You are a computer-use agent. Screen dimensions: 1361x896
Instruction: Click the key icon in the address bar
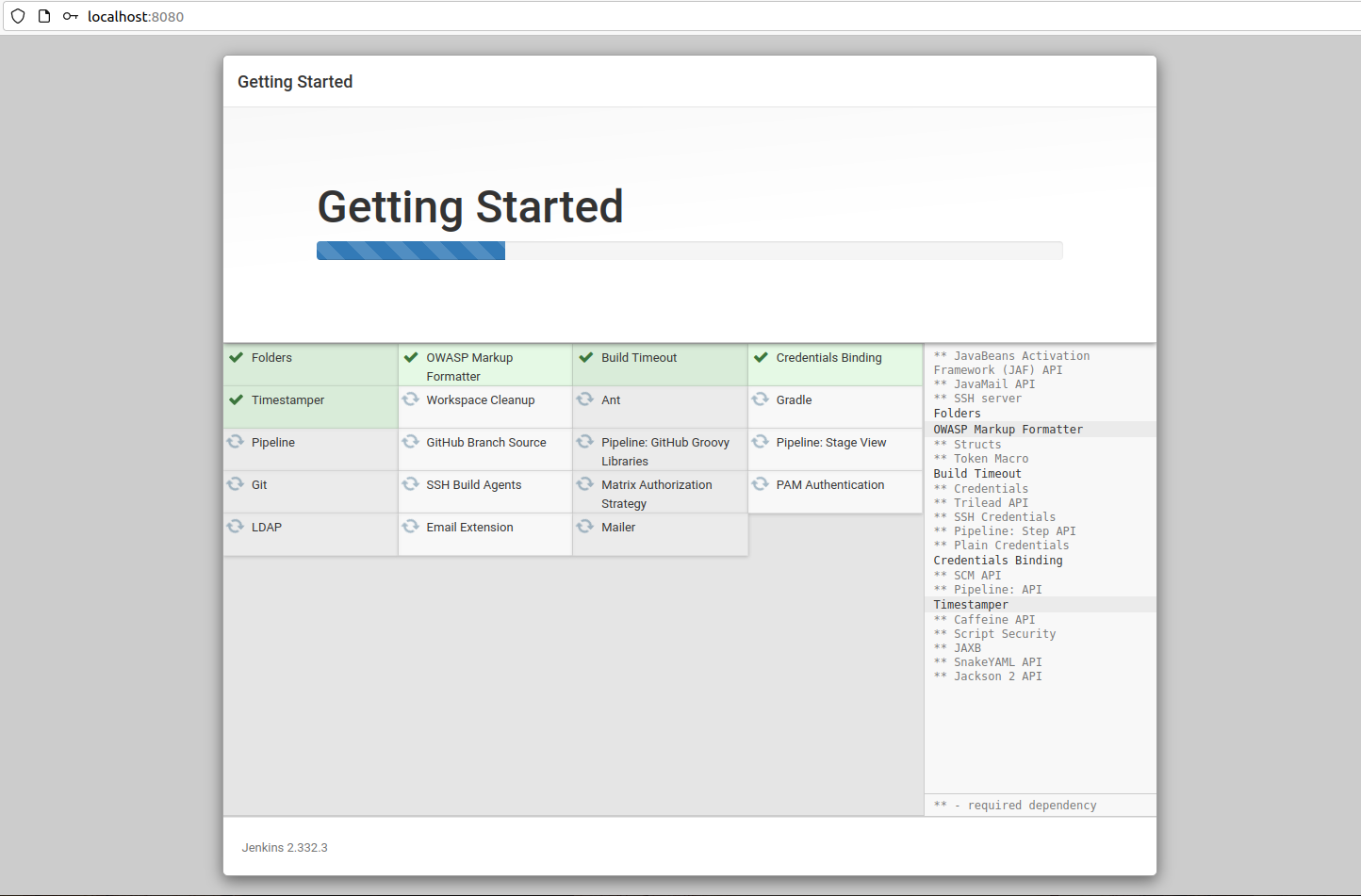71,16
